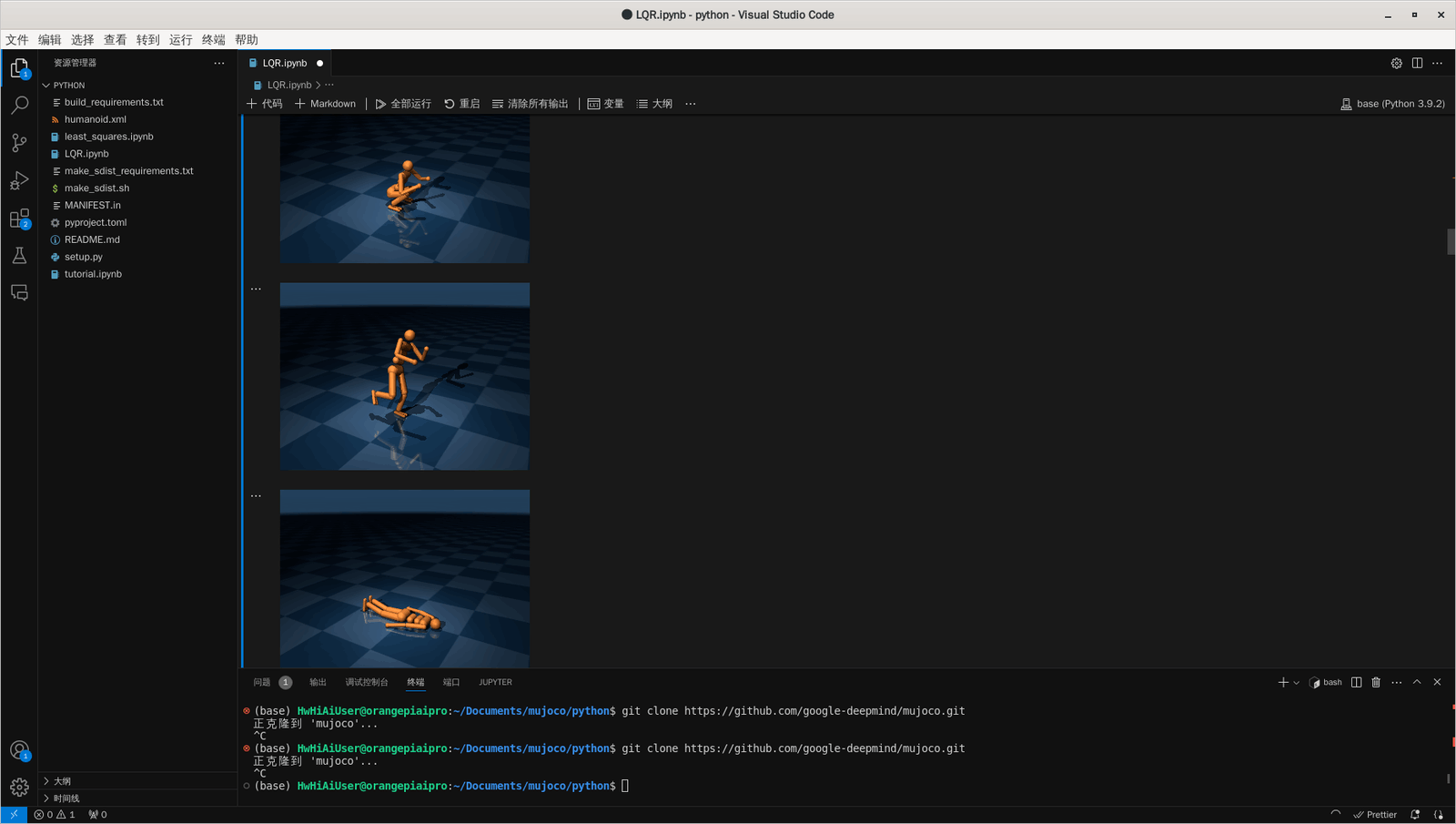Open the Run and Debug view

coord(19,180)
